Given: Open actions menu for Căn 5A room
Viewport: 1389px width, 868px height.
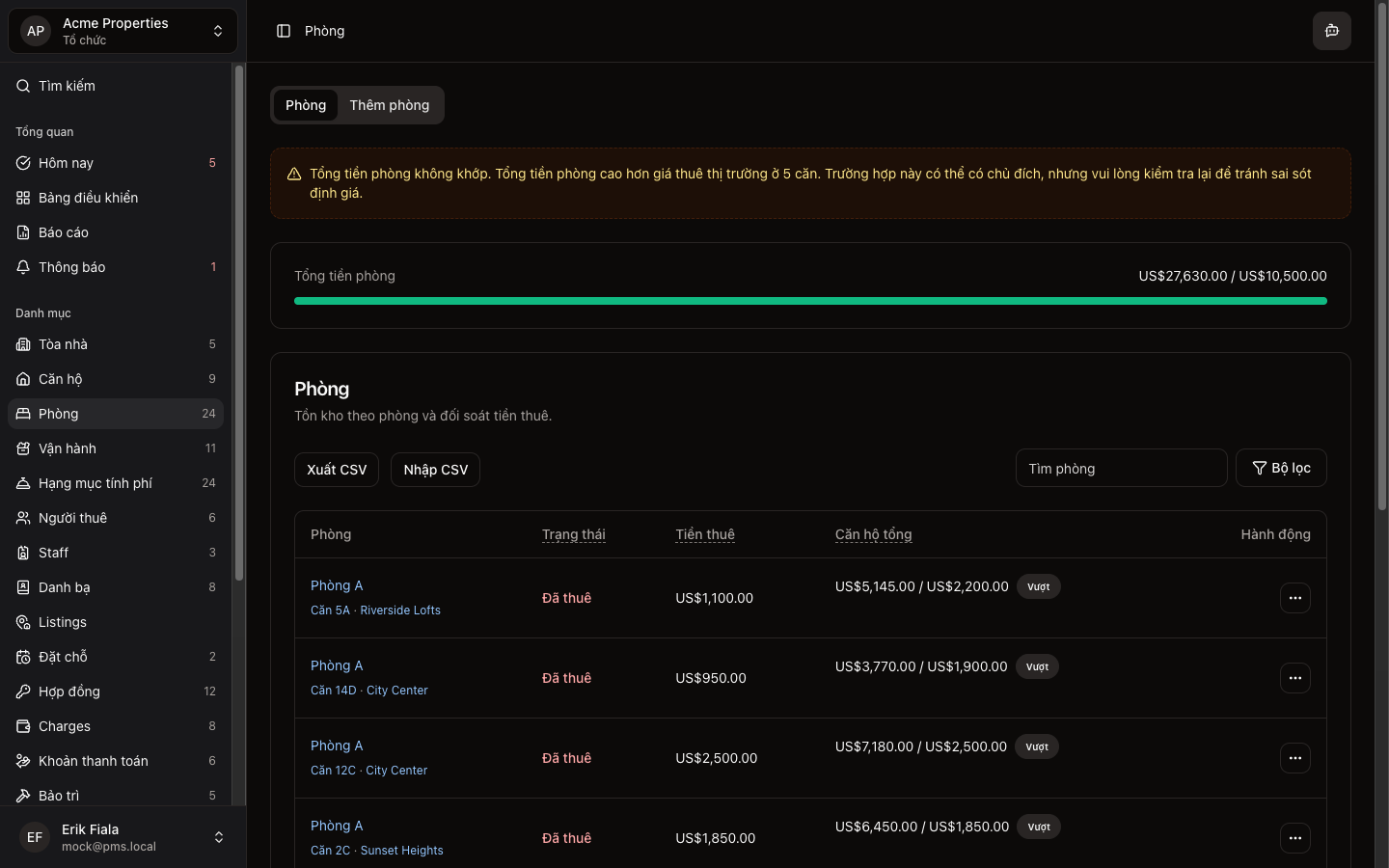Looking at the screenshot, I should [1294, 598].
